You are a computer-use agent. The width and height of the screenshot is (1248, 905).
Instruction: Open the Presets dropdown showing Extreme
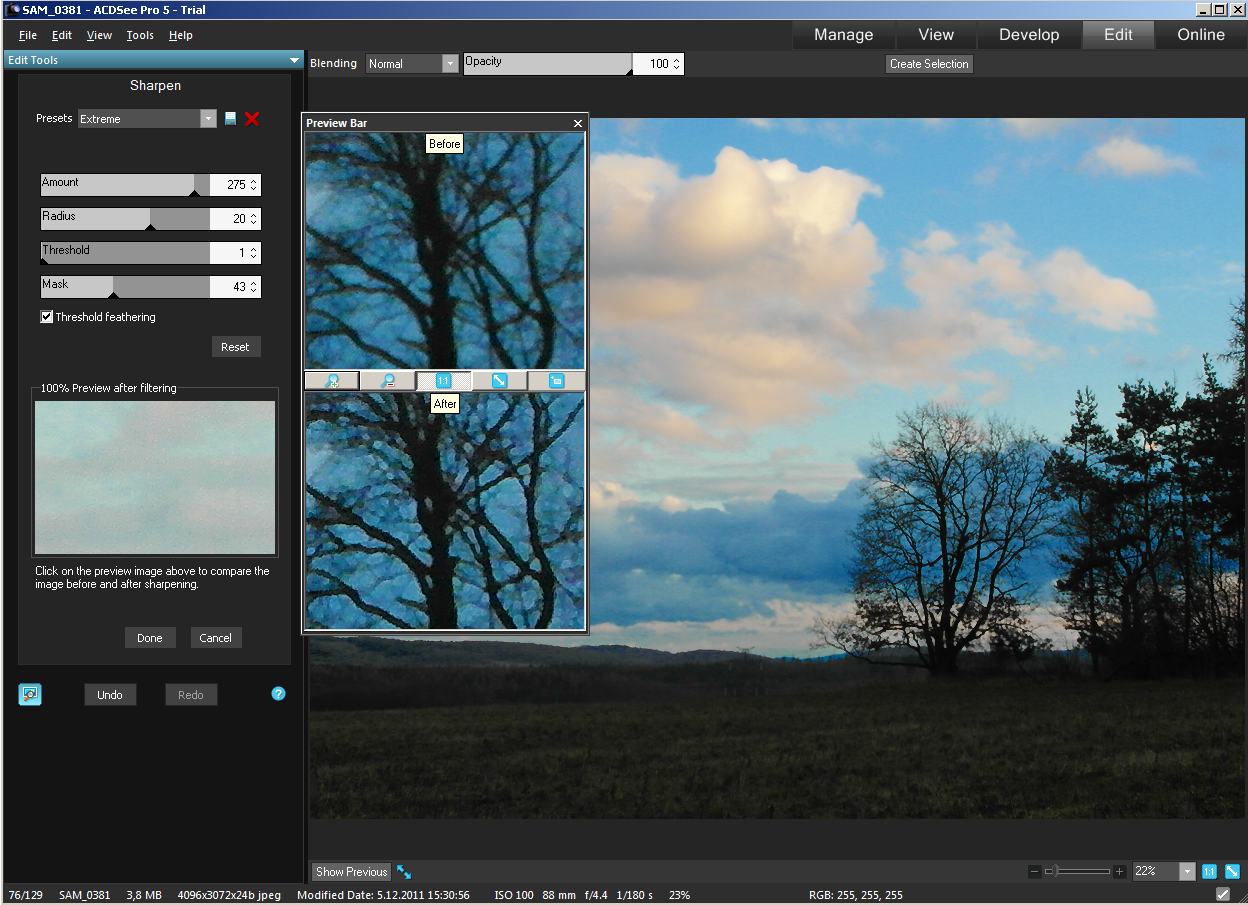(x=208, y=119)
